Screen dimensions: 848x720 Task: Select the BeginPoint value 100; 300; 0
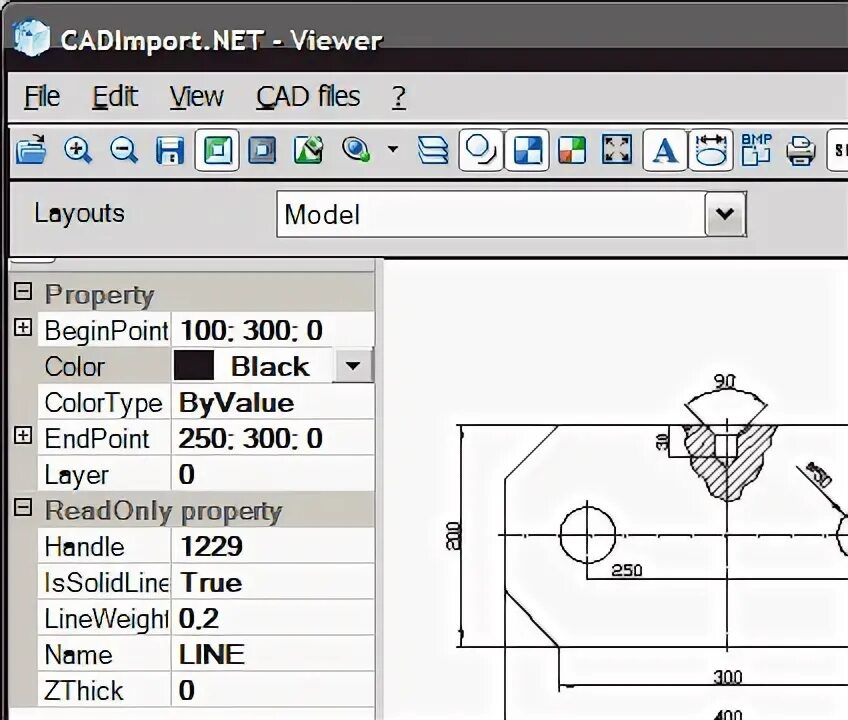[x=251, y=331]
